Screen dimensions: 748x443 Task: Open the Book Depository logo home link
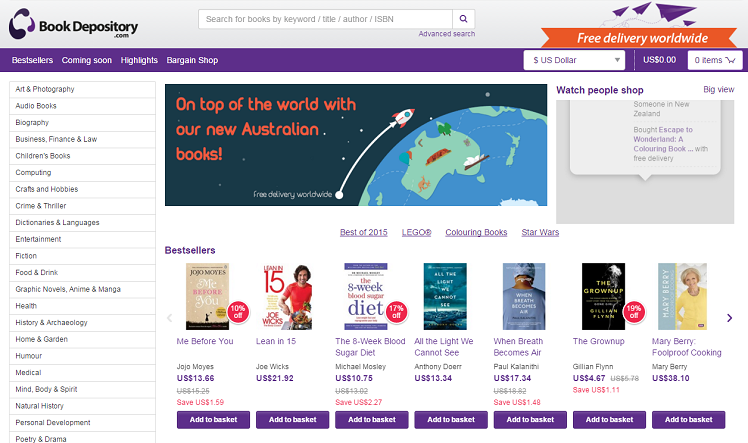point(73,24)
